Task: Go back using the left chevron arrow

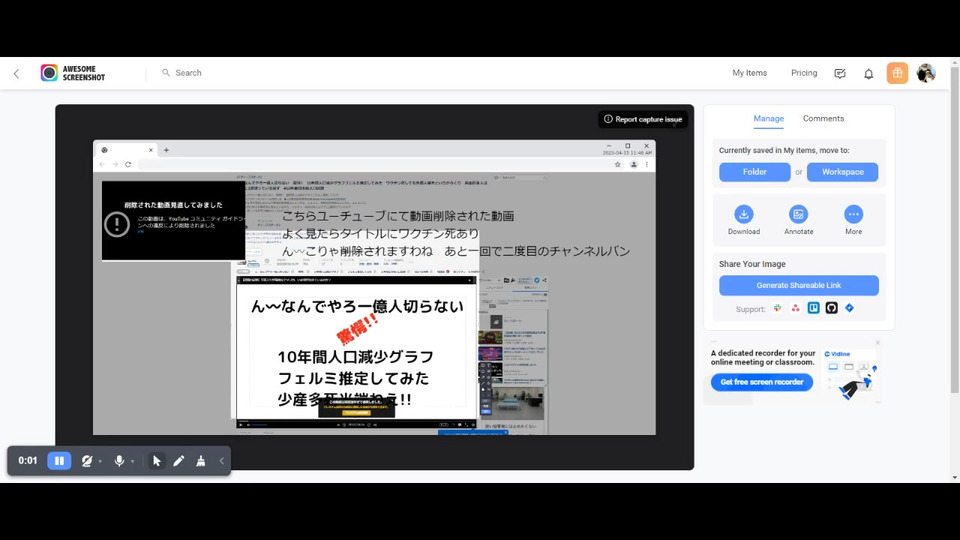Action: [x=17, y=73]
